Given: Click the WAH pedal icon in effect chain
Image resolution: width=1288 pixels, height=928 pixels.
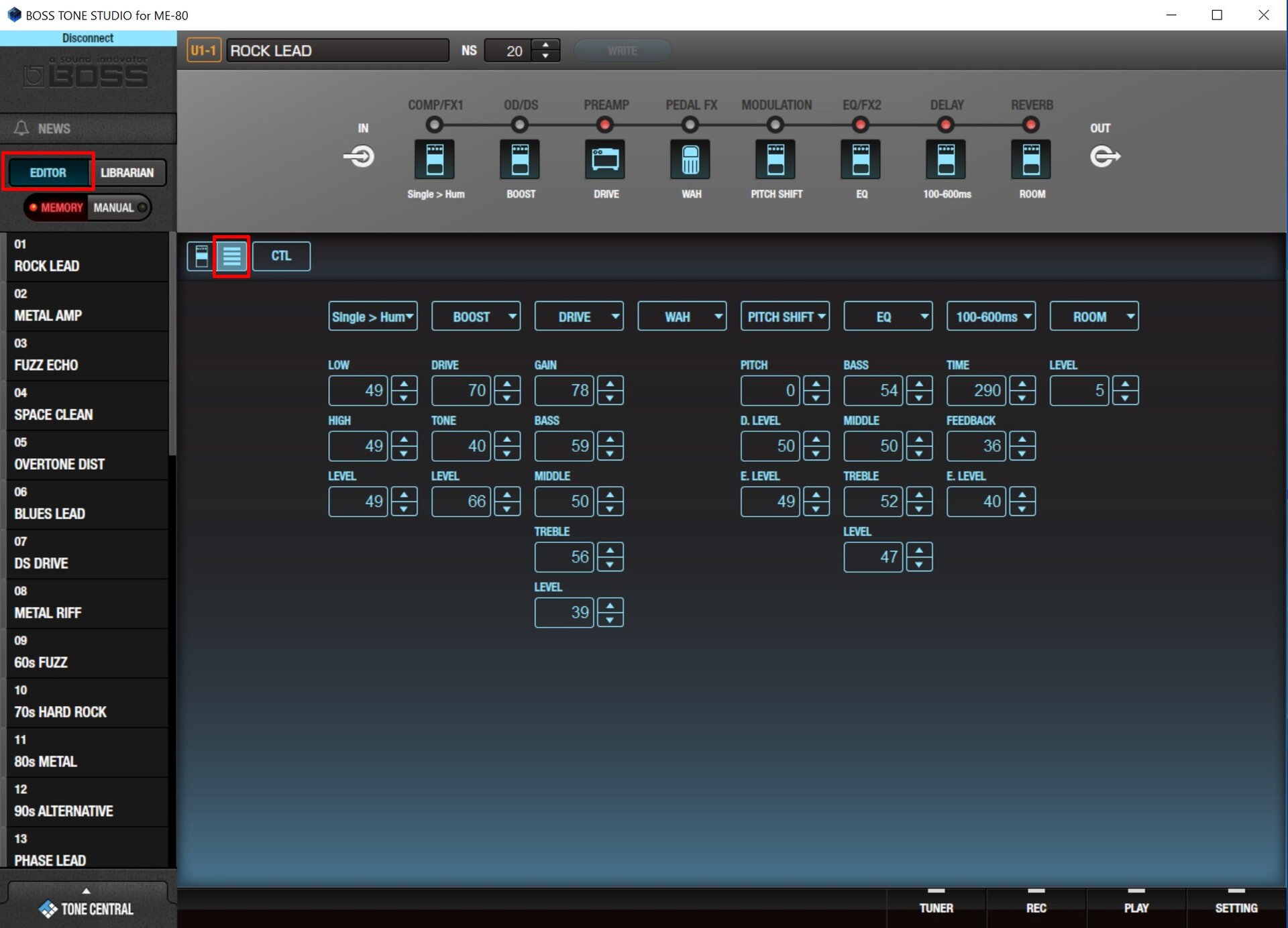Looking at the screenshot, I should pos(690,160).
